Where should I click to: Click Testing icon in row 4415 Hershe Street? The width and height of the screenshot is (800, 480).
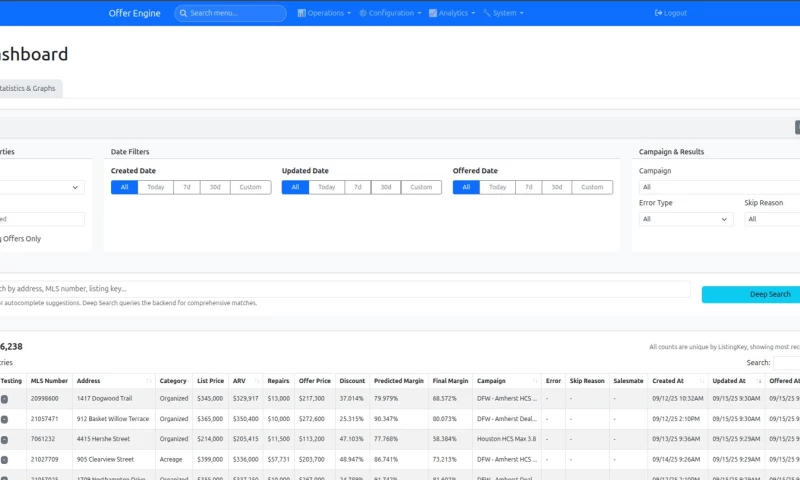tap(4, 439)
